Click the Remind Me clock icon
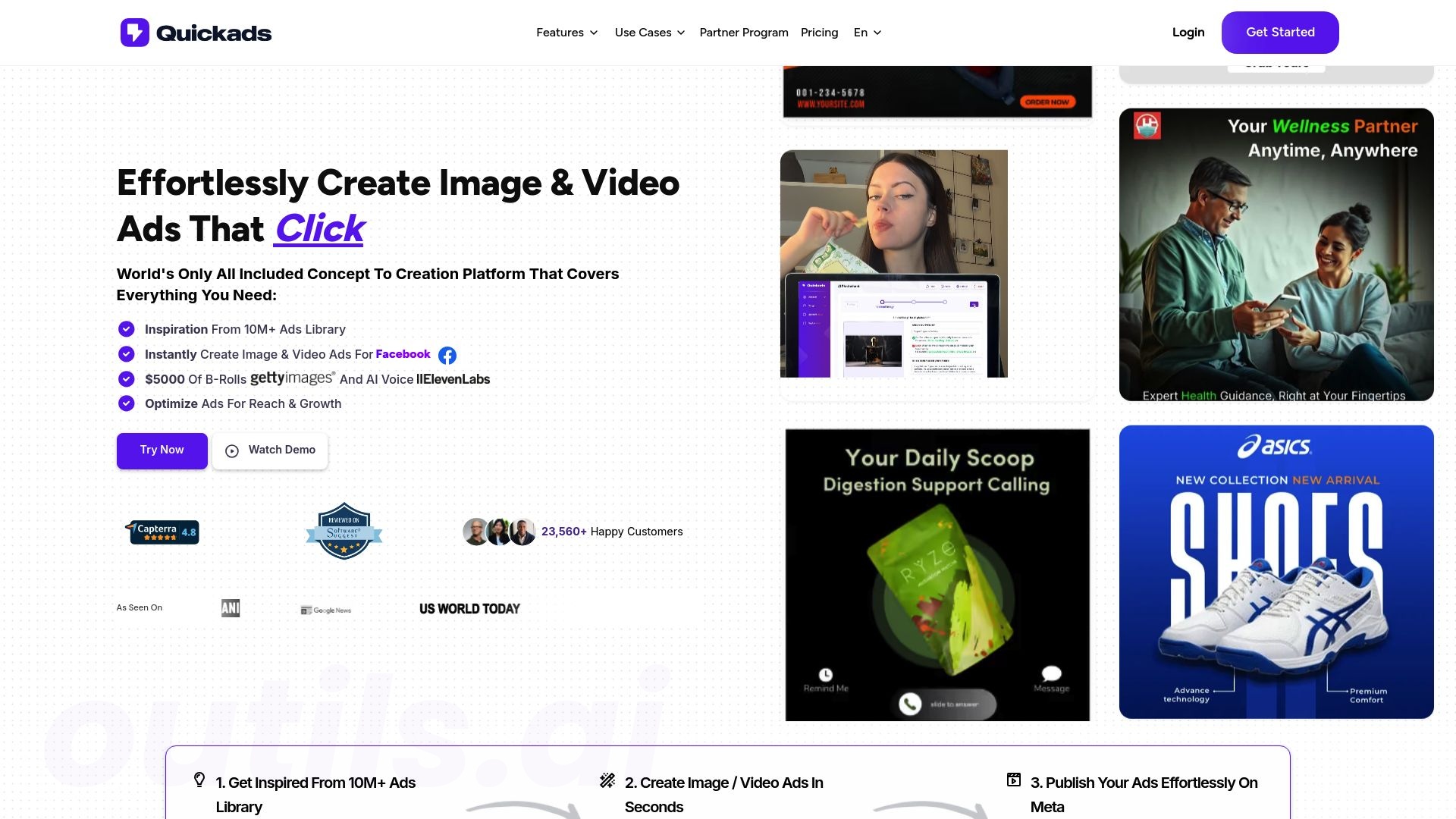The image size is (1456, 819). pos(826,674)
